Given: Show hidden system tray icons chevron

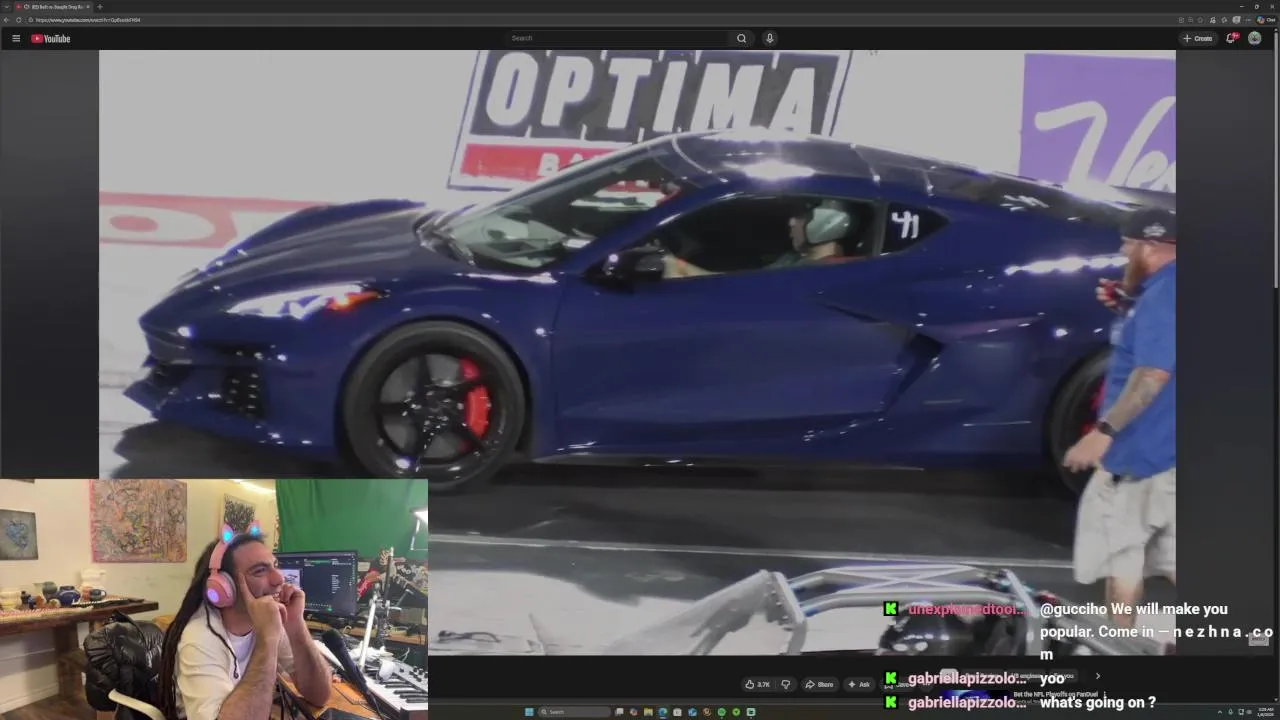Looking at the screenshot, I should (1220, 712).
